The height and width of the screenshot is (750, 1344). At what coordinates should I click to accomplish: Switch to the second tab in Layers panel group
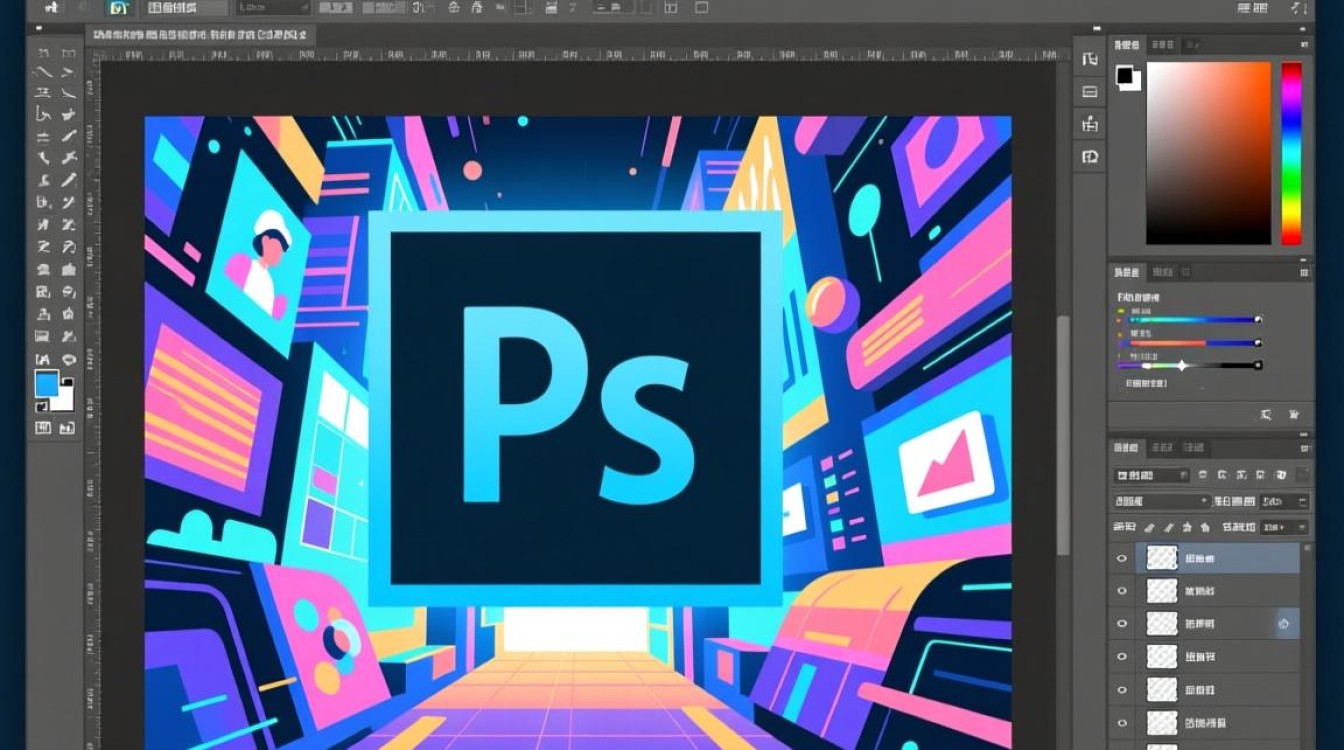(x=1161, y=448)
